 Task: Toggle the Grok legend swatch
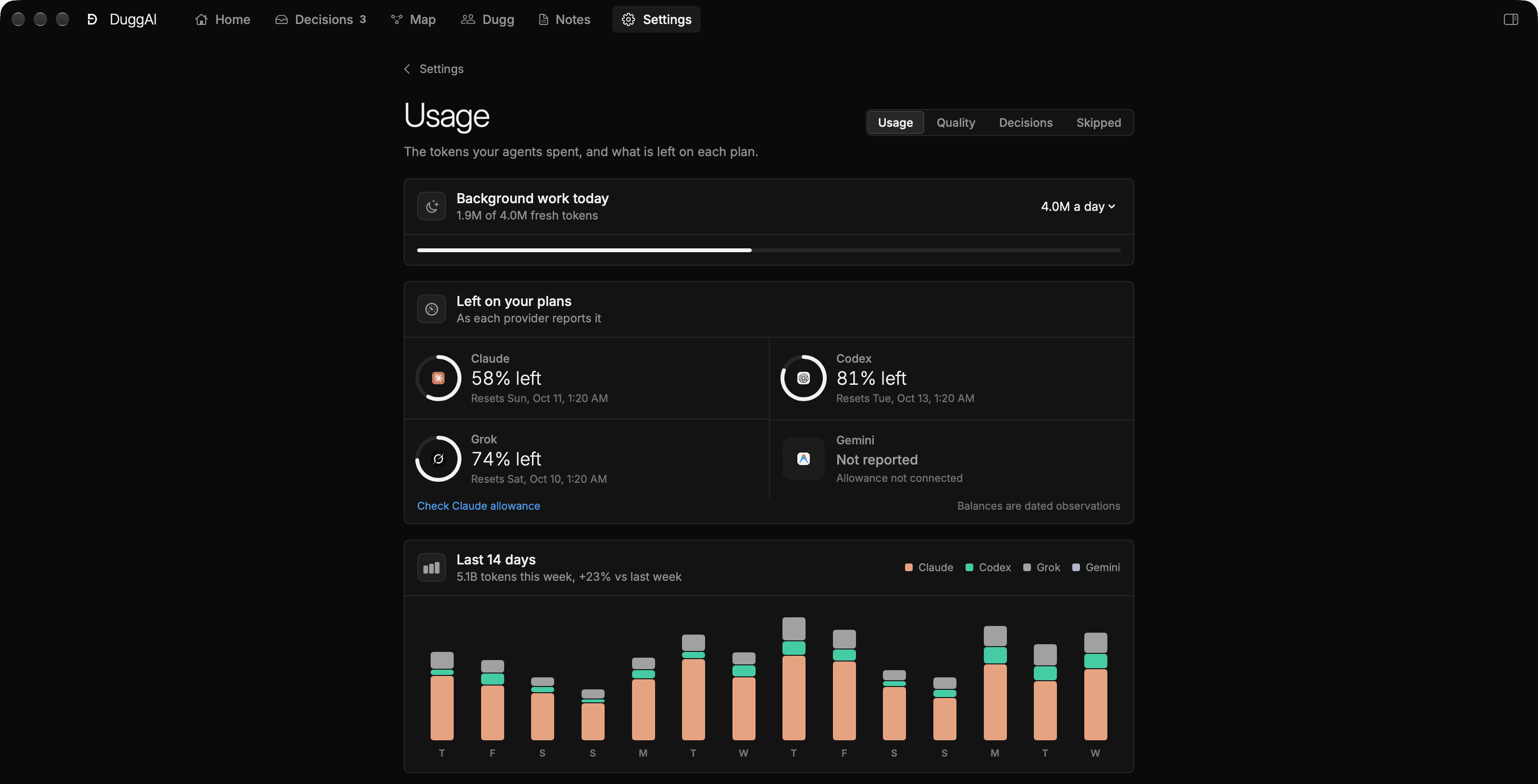tap(1027, 567)
